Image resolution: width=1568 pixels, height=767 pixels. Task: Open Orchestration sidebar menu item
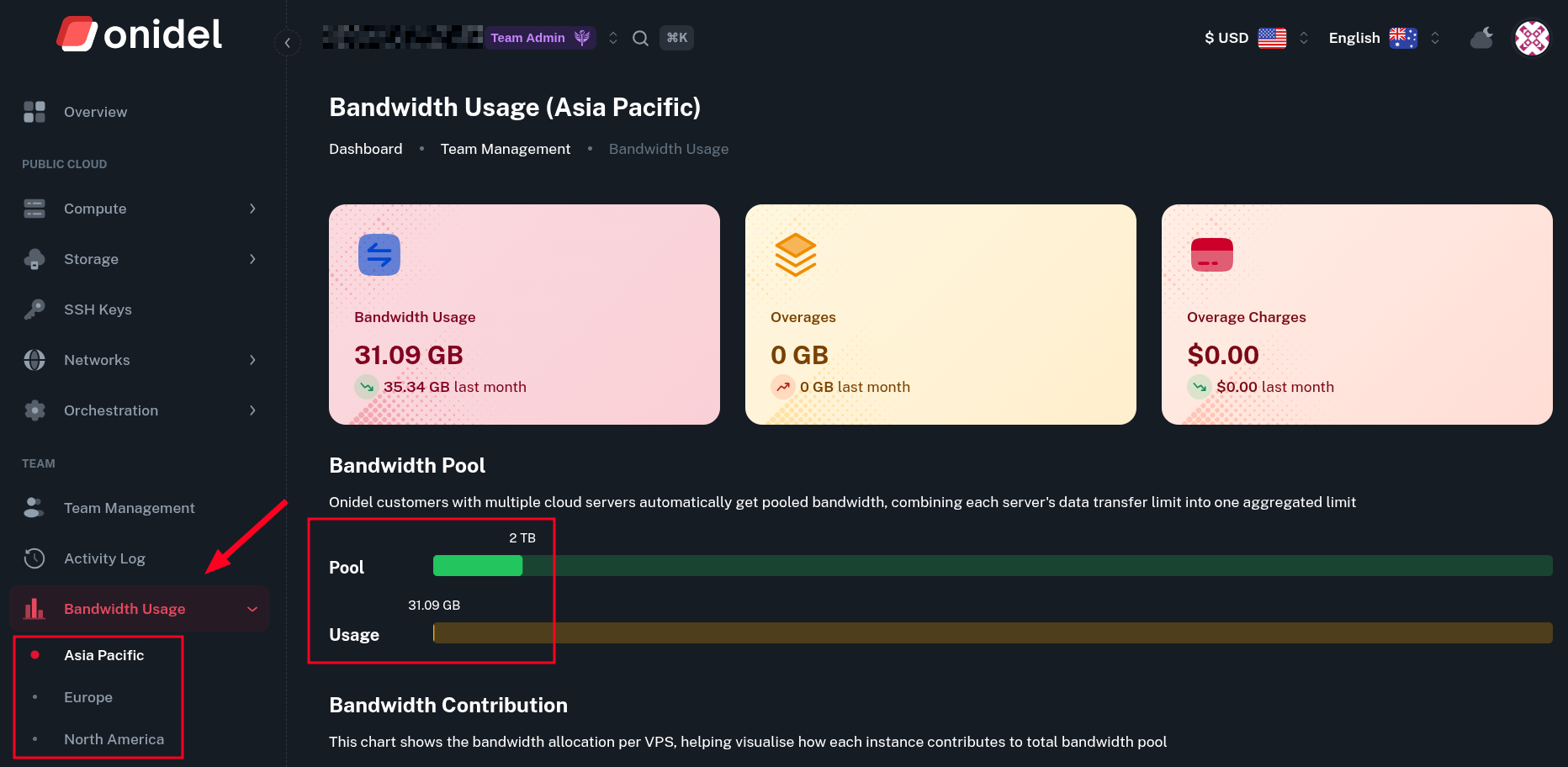111,410
